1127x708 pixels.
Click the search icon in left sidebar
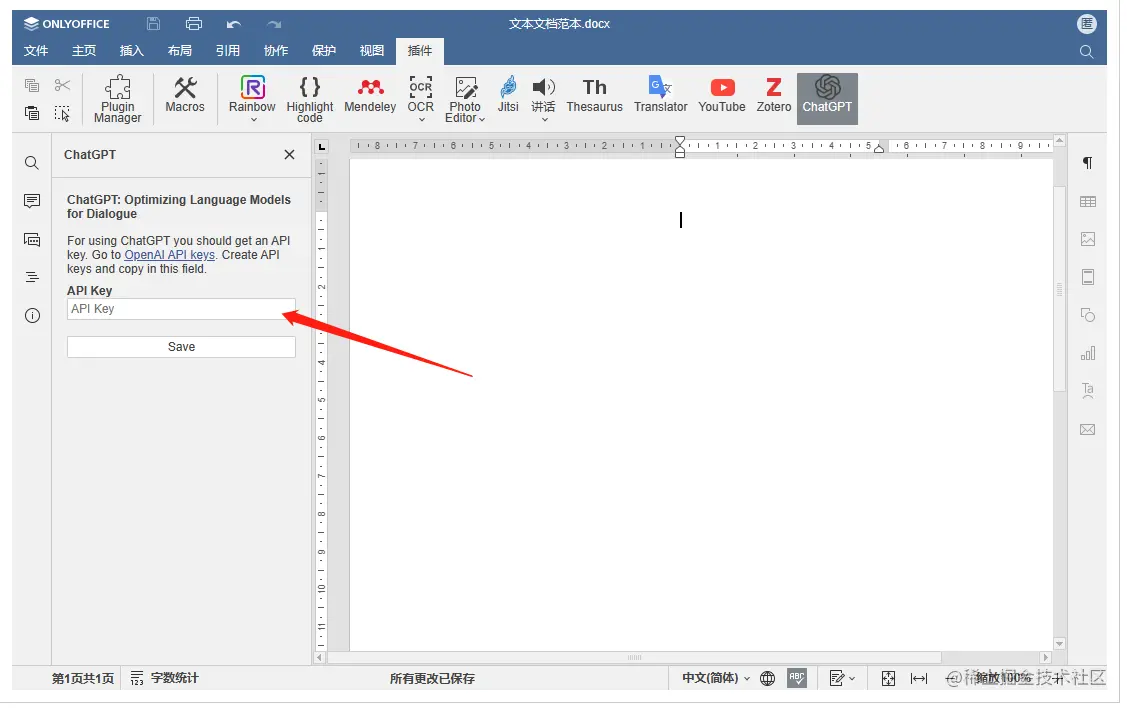[32, 163]
